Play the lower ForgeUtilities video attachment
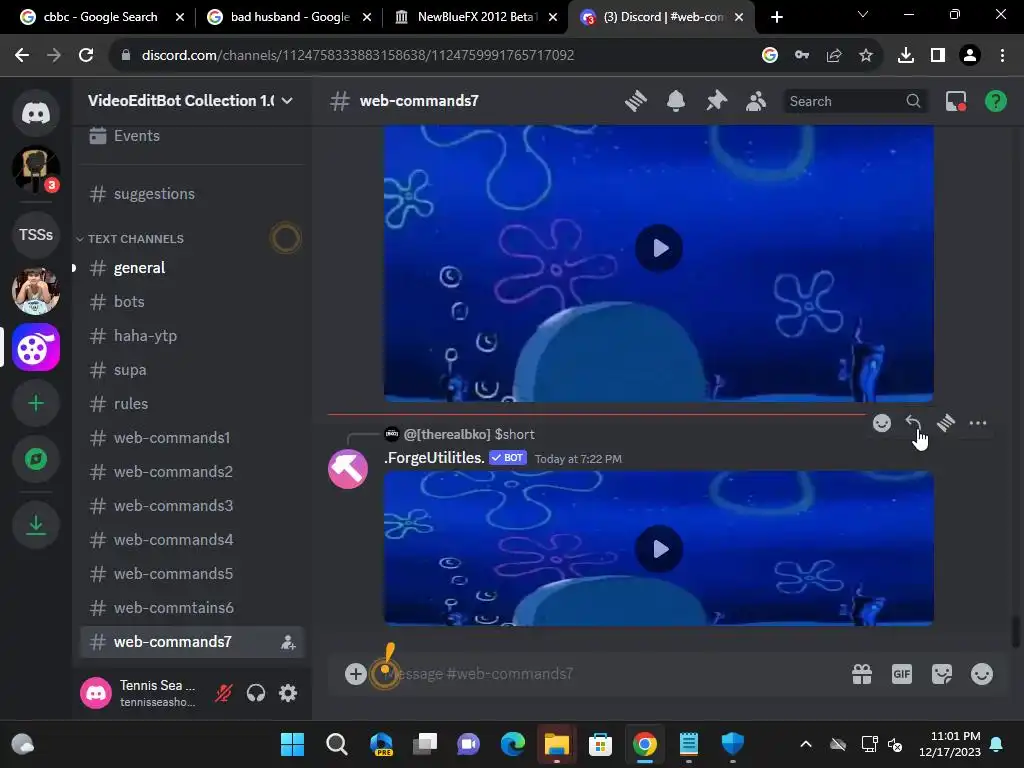This screenshot has height=768, width=1024. (x=659, y=549)
